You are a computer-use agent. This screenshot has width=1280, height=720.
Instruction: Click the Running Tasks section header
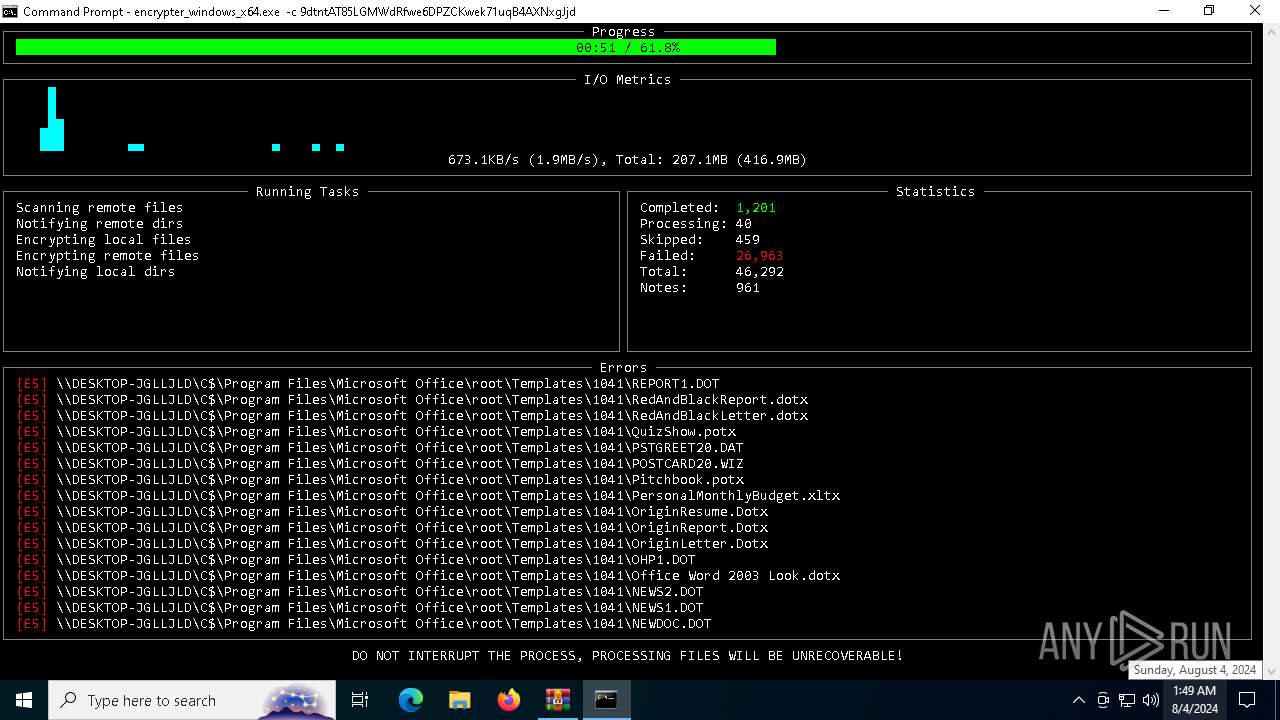point(308,192)
